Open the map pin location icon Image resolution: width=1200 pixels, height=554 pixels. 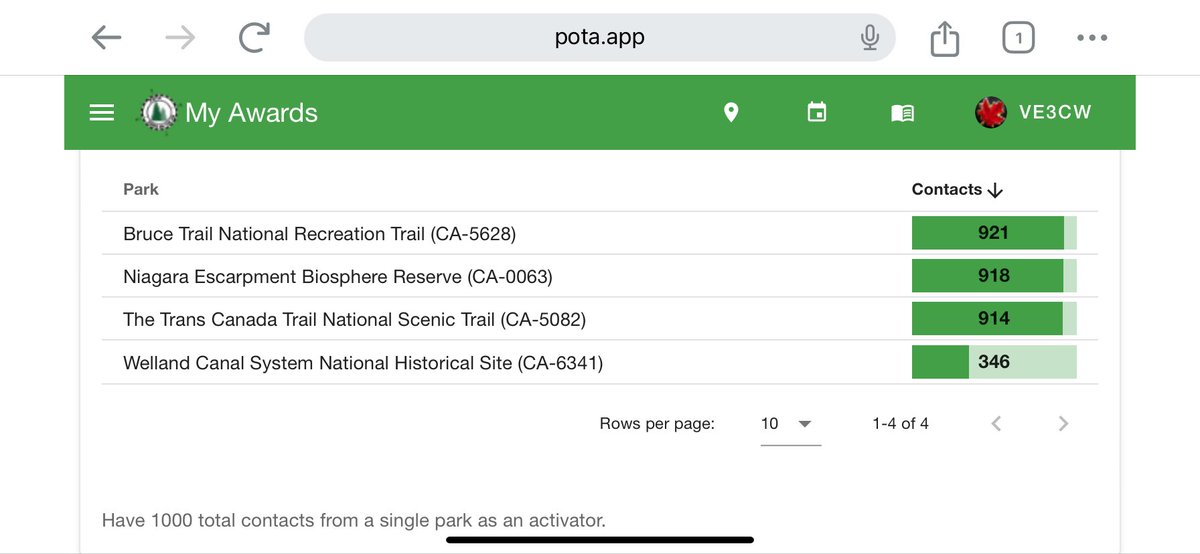coord(731,112)
